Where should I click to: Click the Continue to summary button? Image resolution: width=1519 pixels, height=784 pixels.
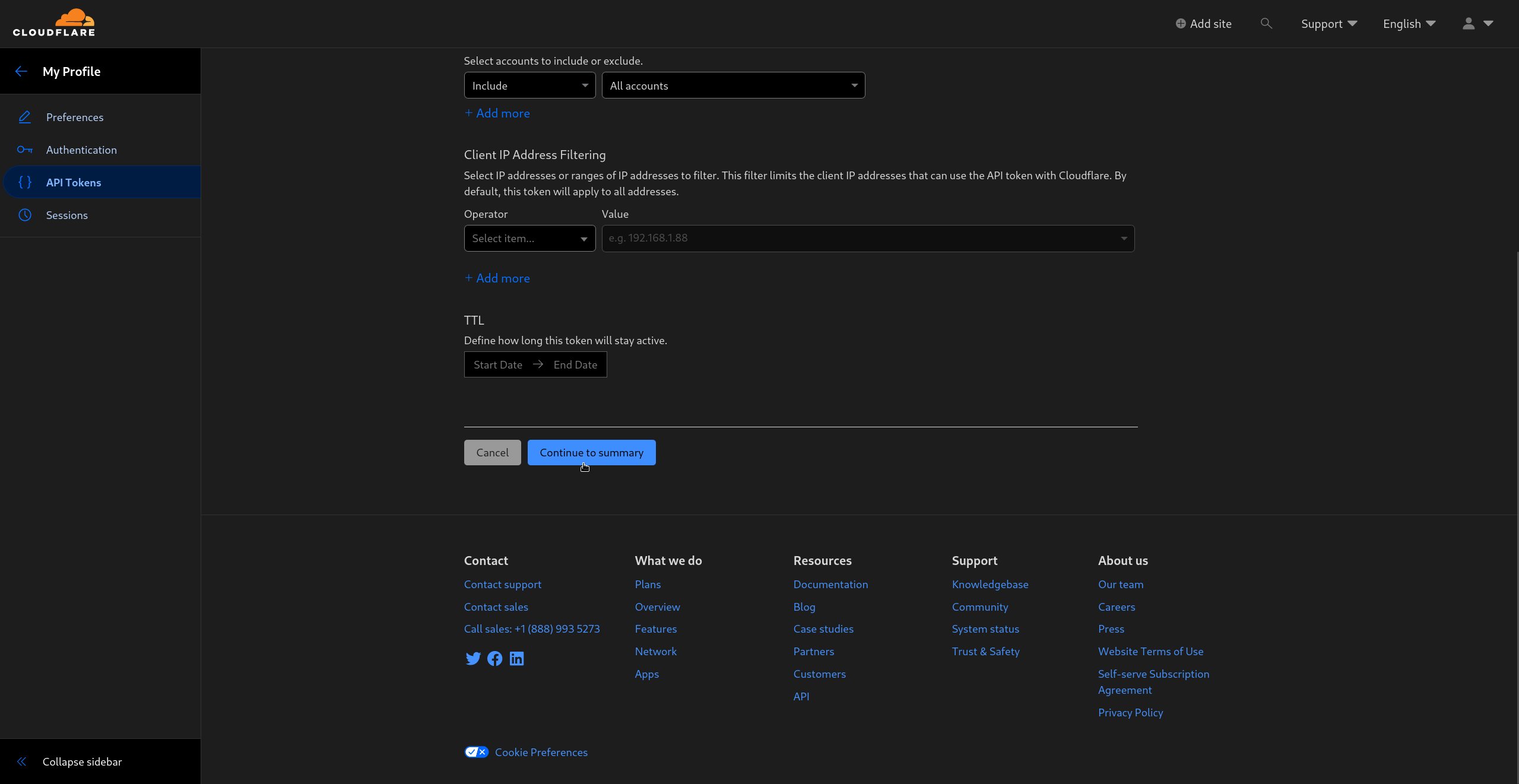point(591,452)
